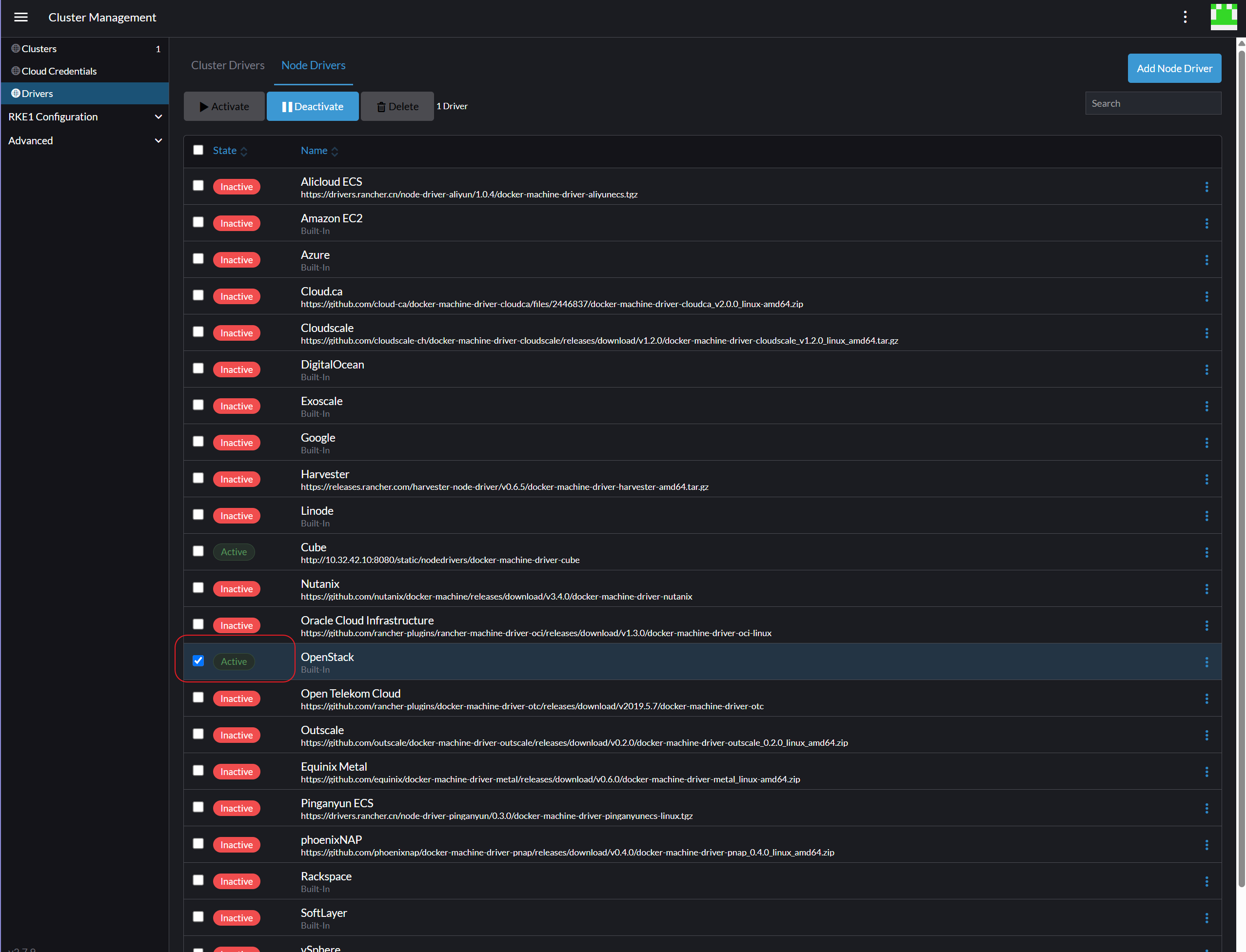Open row actions menu for Harvester

coord(1206,479)
